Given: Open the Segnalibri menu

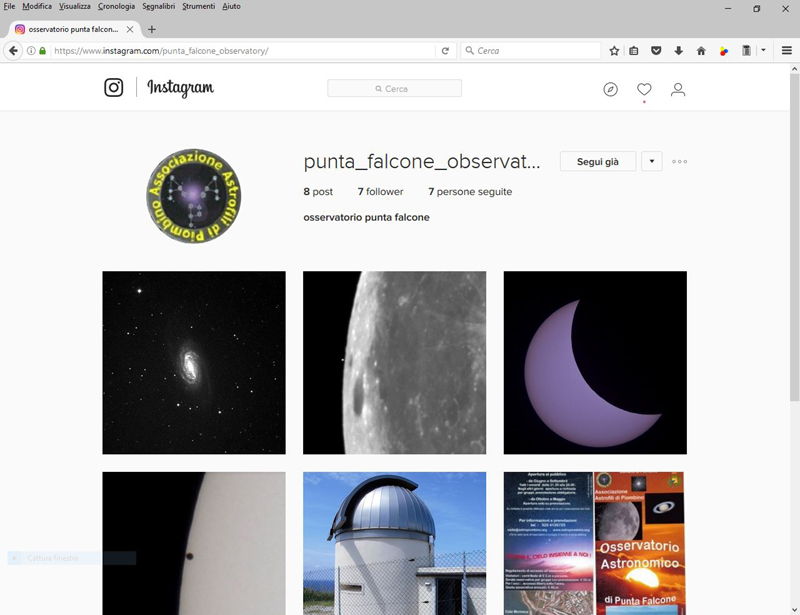Looking at the screenshot, I should (x=159, y=7).
